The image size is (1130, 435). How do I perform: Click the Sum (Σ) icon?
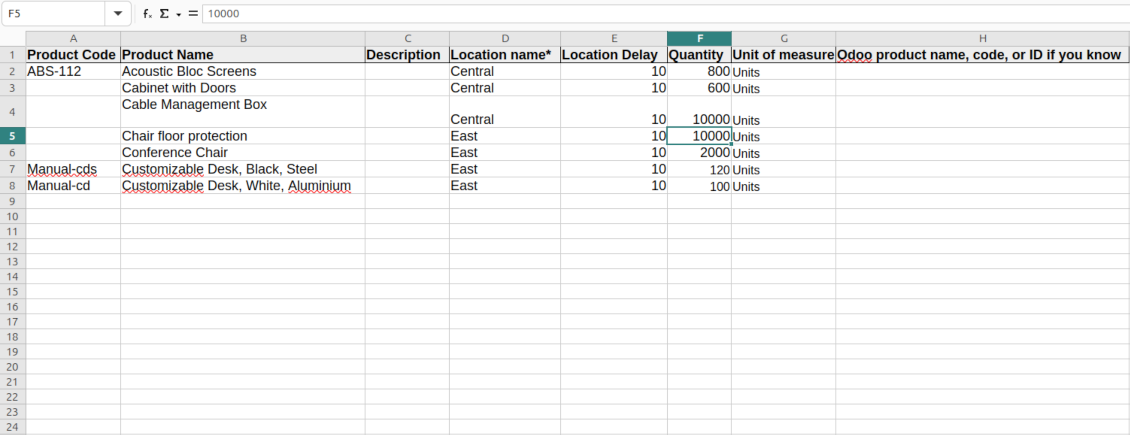point(164,14)
